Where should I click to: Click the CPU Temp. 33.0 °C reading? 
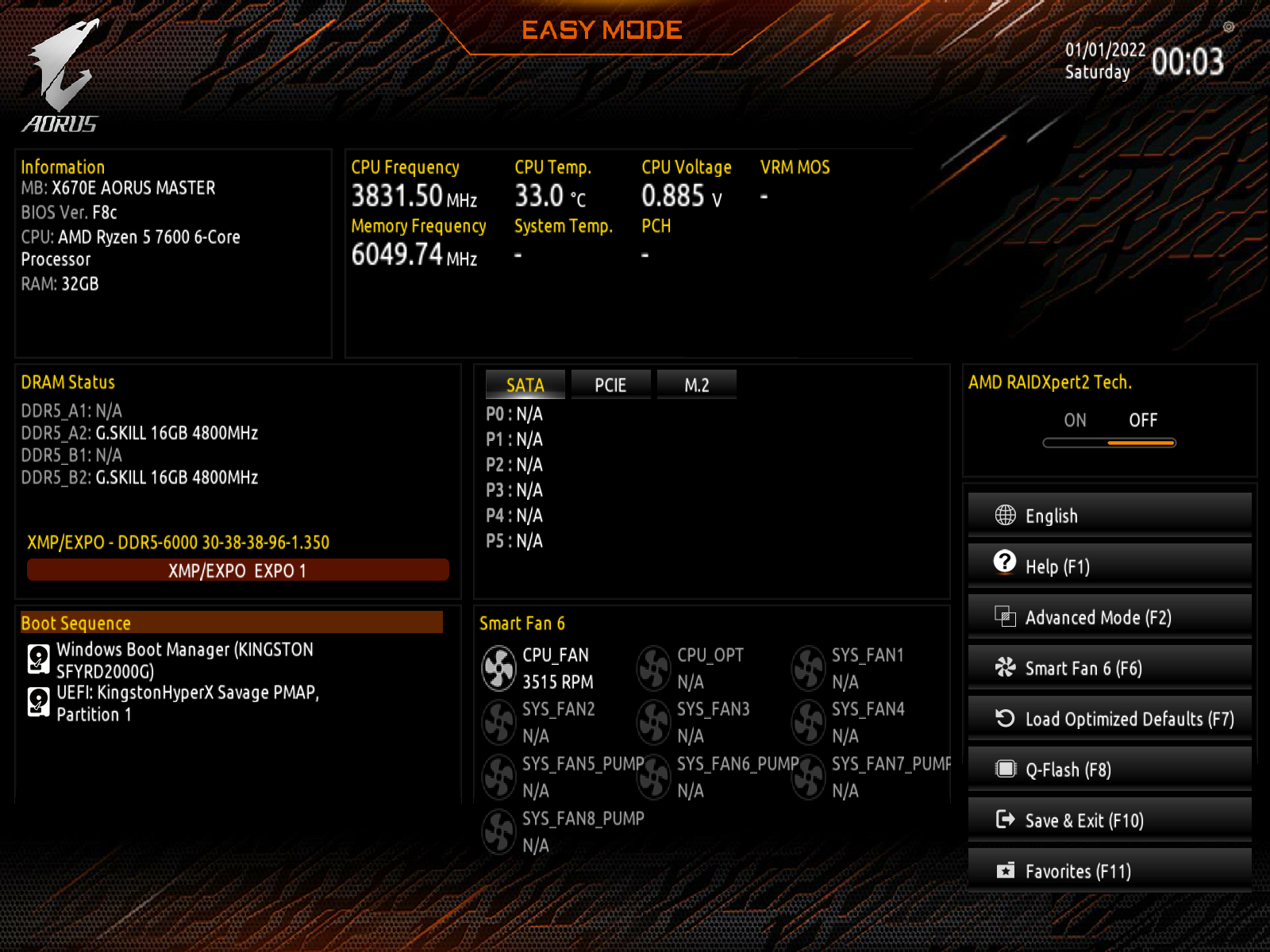point(550,196)
